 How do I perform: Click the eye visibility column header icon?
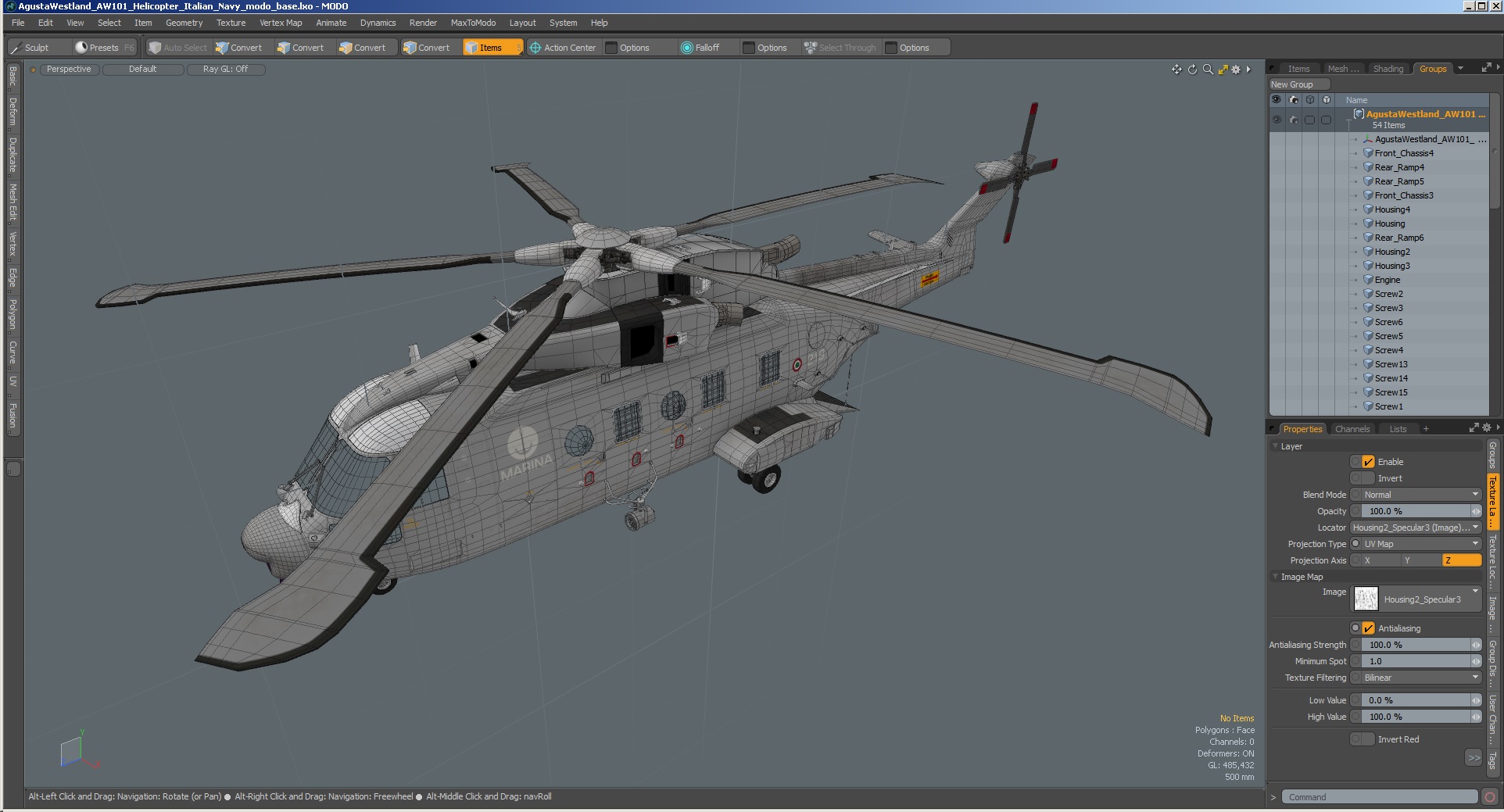tap(1276, 100)
